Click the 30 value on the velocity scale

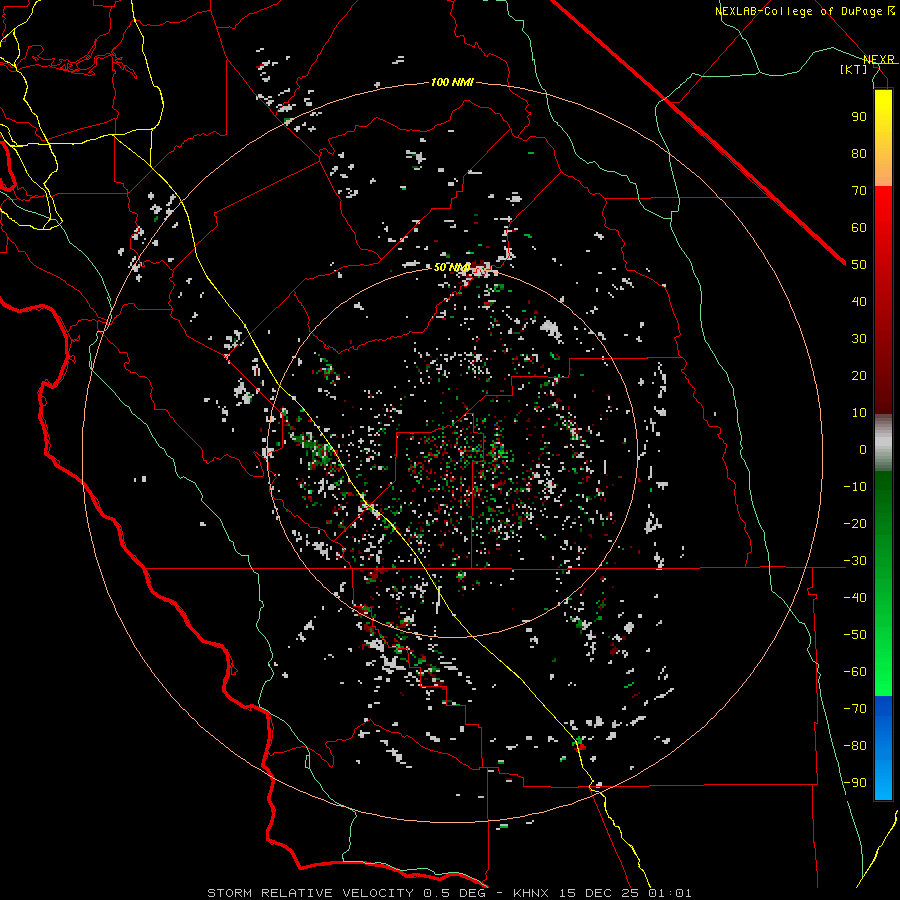point(859,339)
